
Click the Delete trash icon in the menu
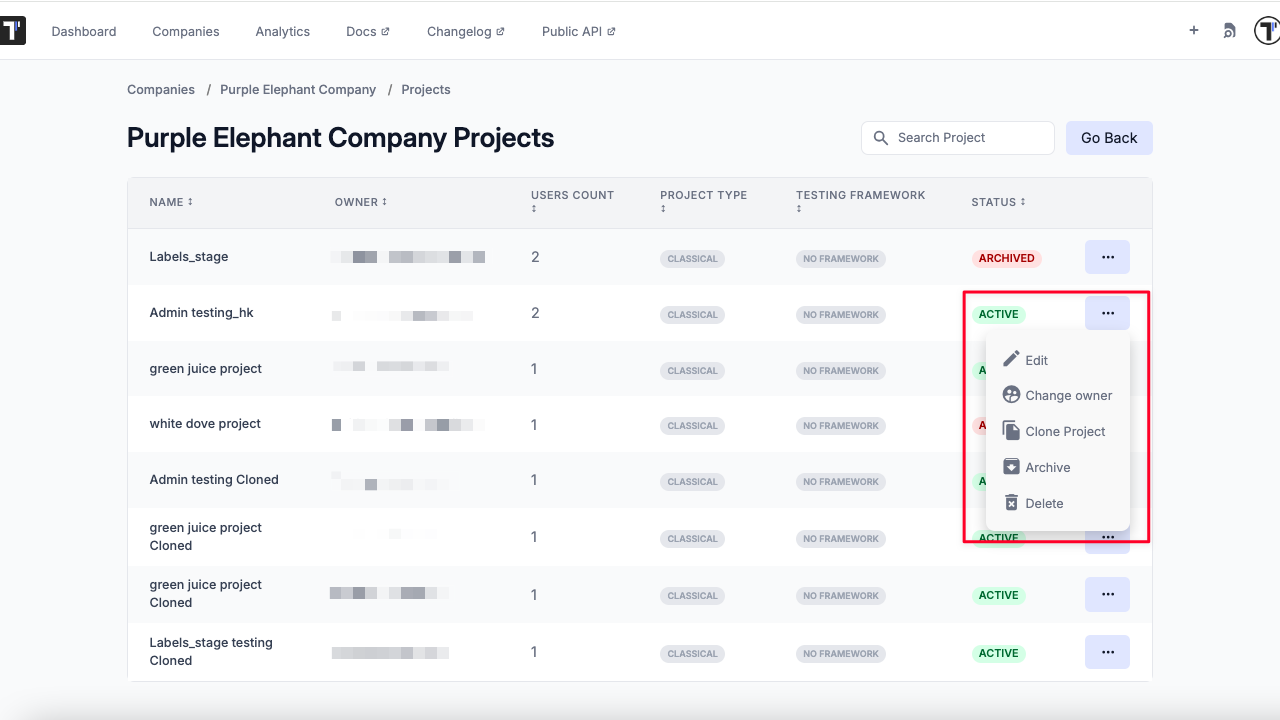pyautogui.click(x=1011, y=502)
